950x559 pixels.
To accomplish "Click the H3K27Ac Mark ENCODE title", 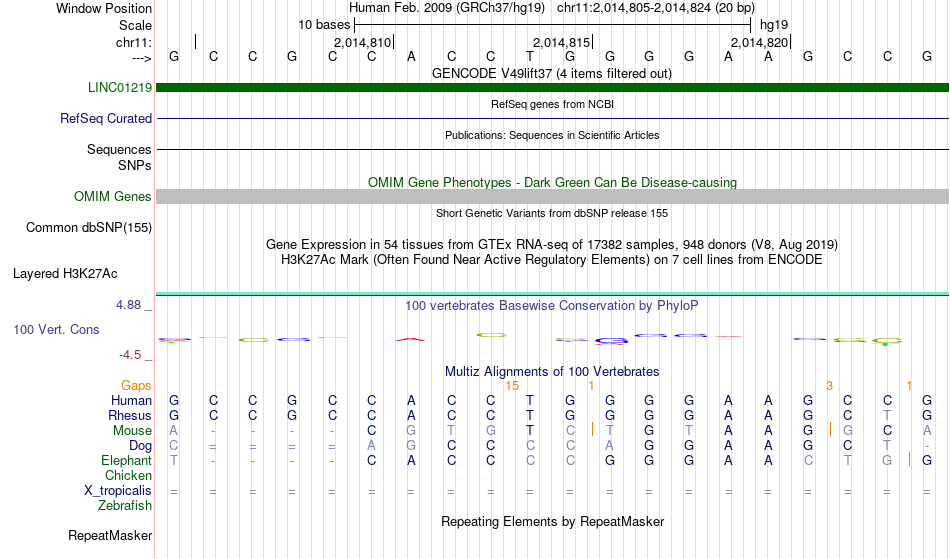I will [x=552, y=260].
